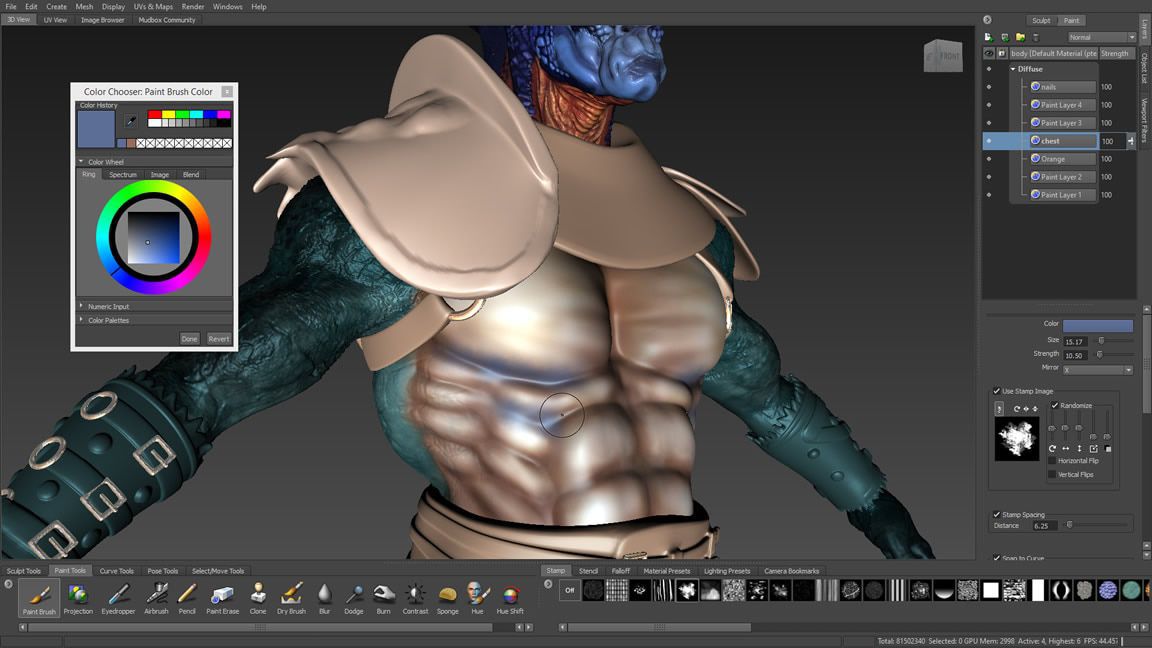The image size is (1152, 648).
Task: Enable the Randomize stamp option
Action: coord(1053,405)
